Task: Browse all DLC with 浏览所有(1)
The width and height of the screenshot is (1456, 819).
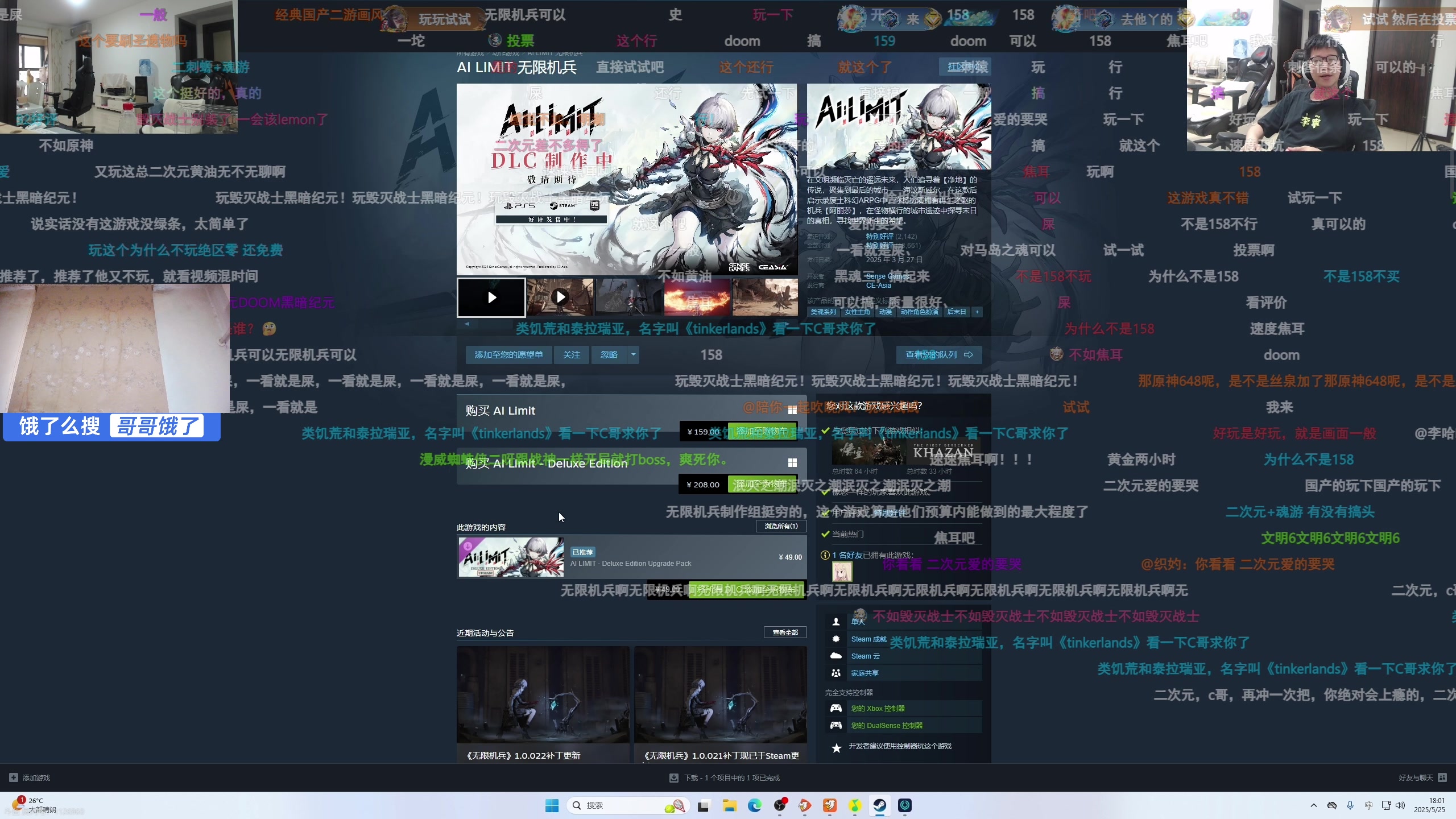Action: [781, 526]
